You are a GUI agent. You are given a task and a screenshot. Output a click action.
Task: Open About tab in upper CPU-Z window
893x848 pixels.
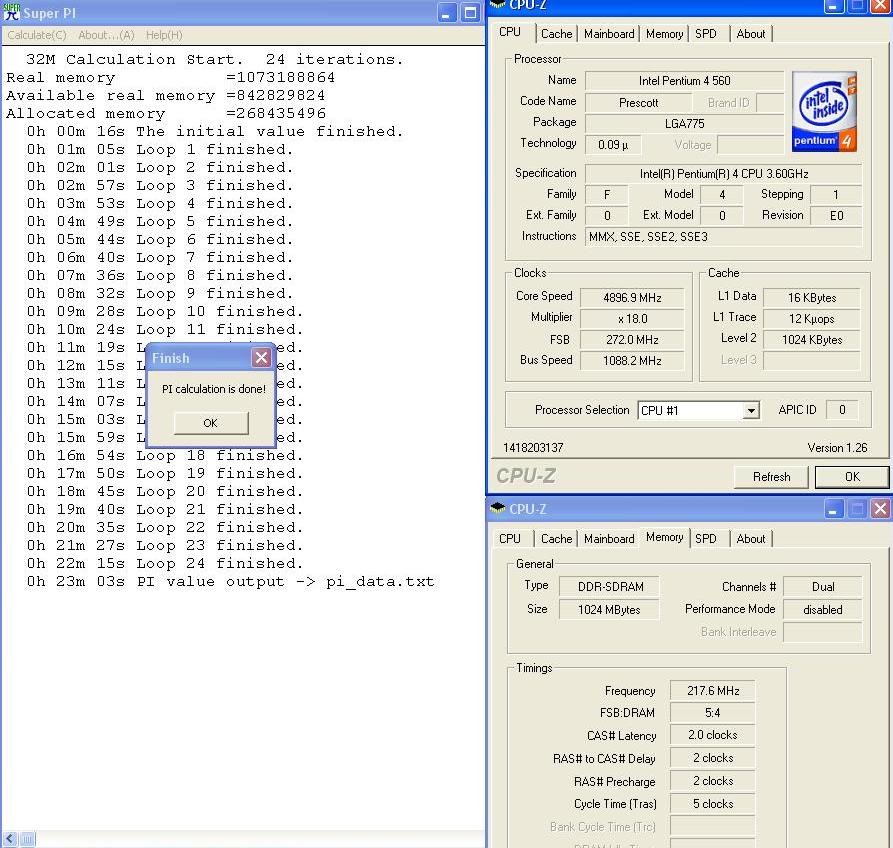tap(751, 34)
